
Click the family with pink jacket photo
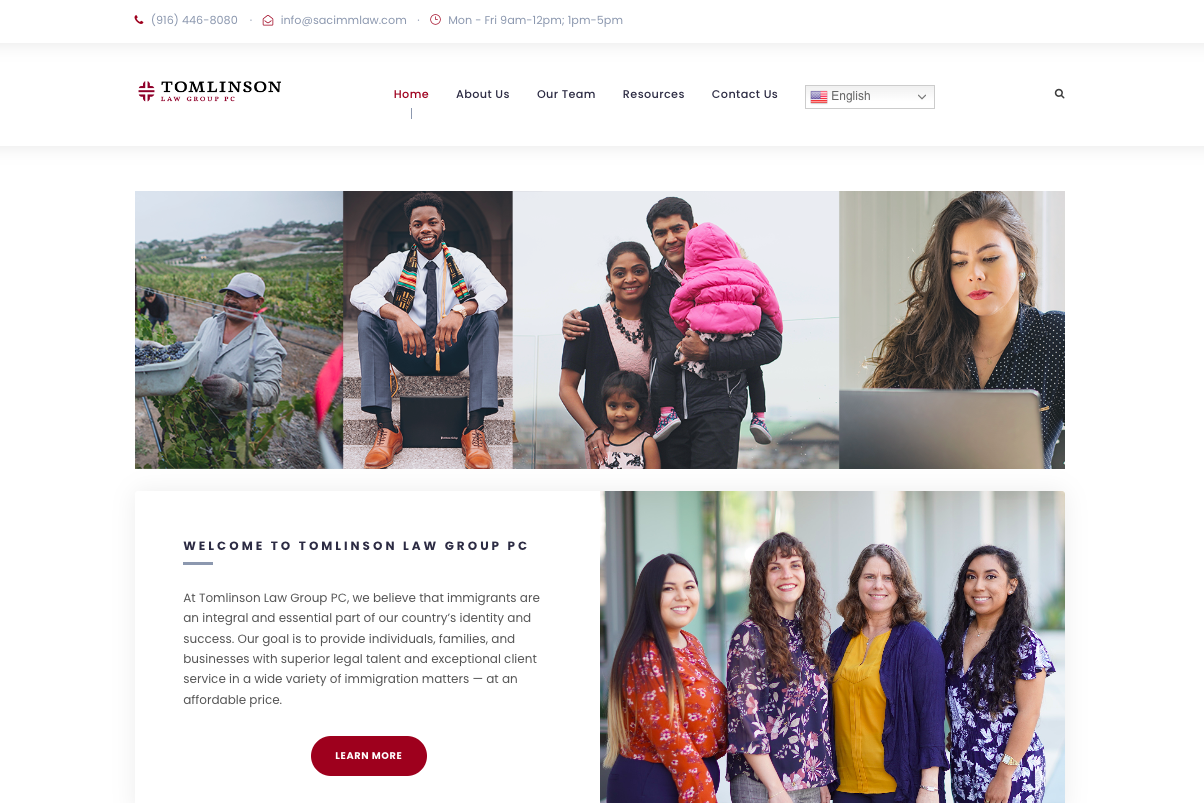676,330
